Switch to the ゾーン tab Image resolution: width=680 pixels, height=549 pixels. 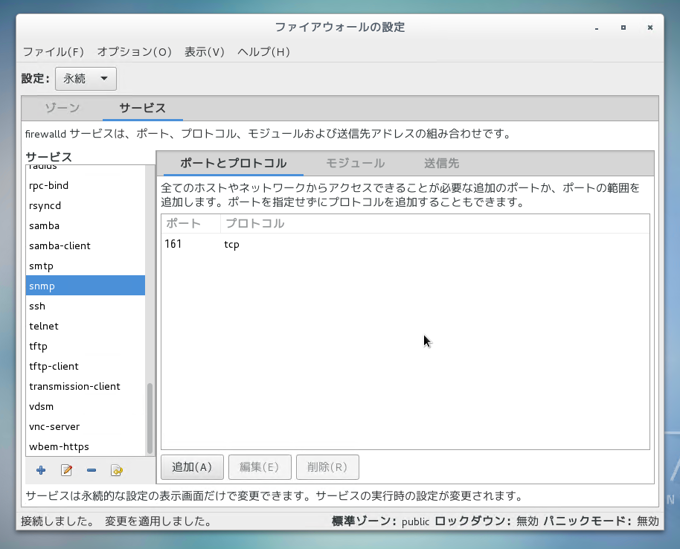pos(62,108)
